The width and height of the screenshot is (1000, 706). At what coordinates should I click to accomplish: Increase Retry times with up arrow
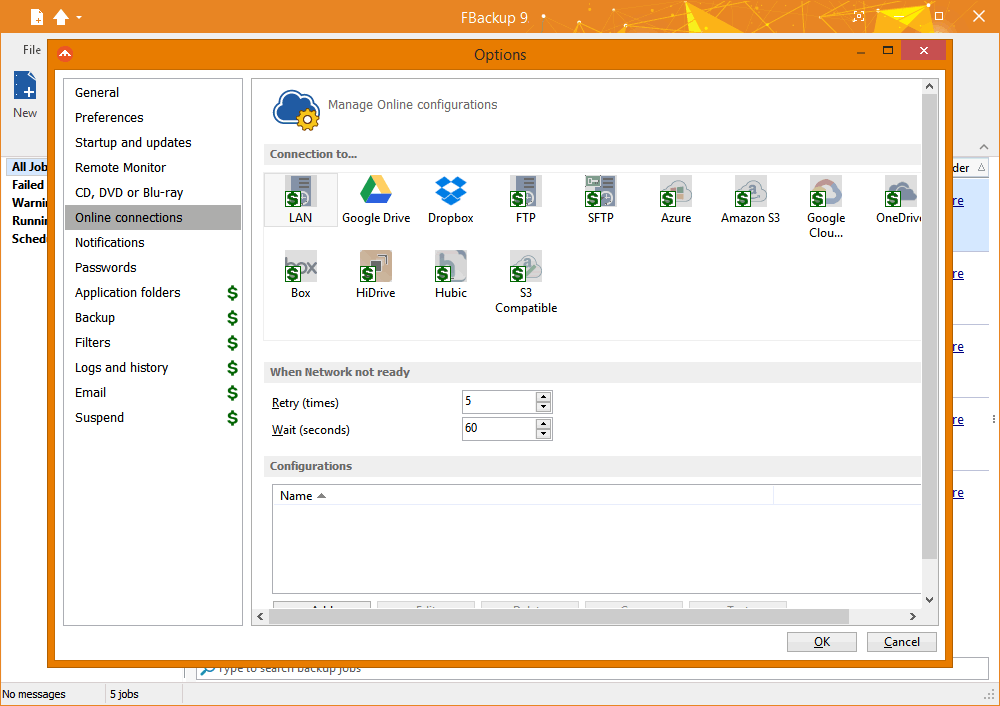pos(543,397)
